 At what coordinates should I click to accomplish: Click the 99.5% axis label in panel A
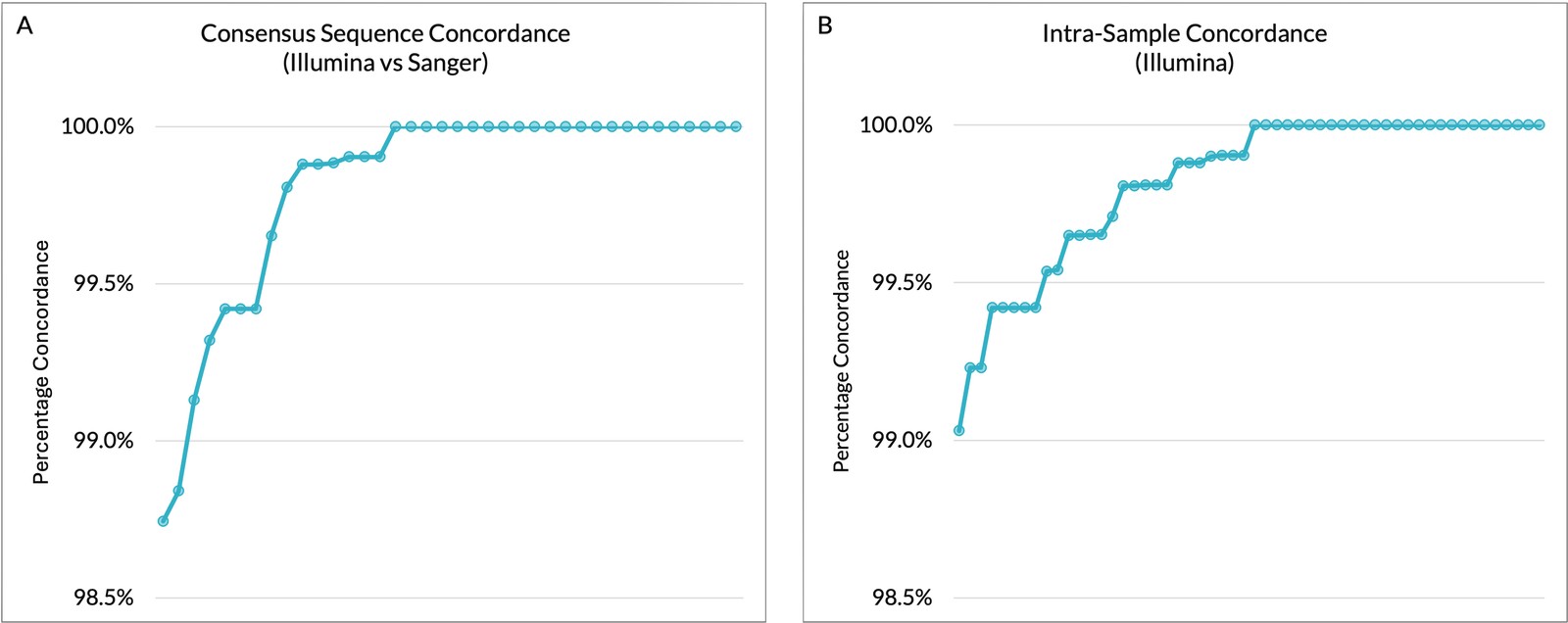click(x=103, y=284)
